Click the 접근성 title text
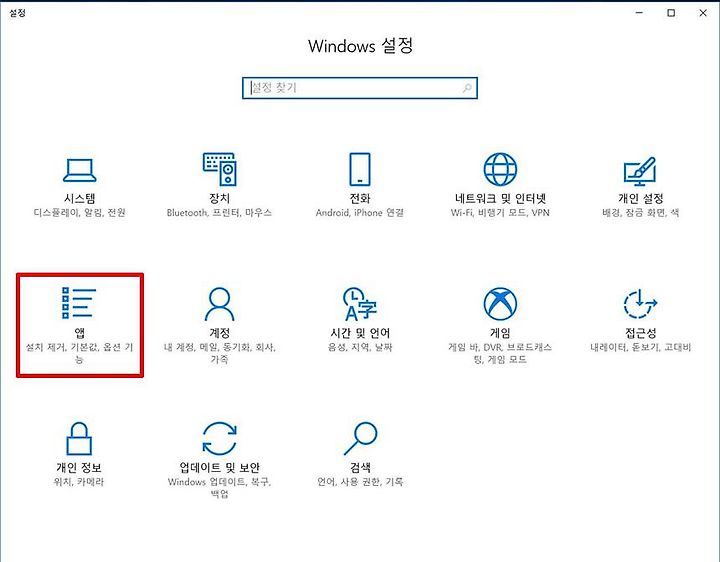 coord(640,333)
